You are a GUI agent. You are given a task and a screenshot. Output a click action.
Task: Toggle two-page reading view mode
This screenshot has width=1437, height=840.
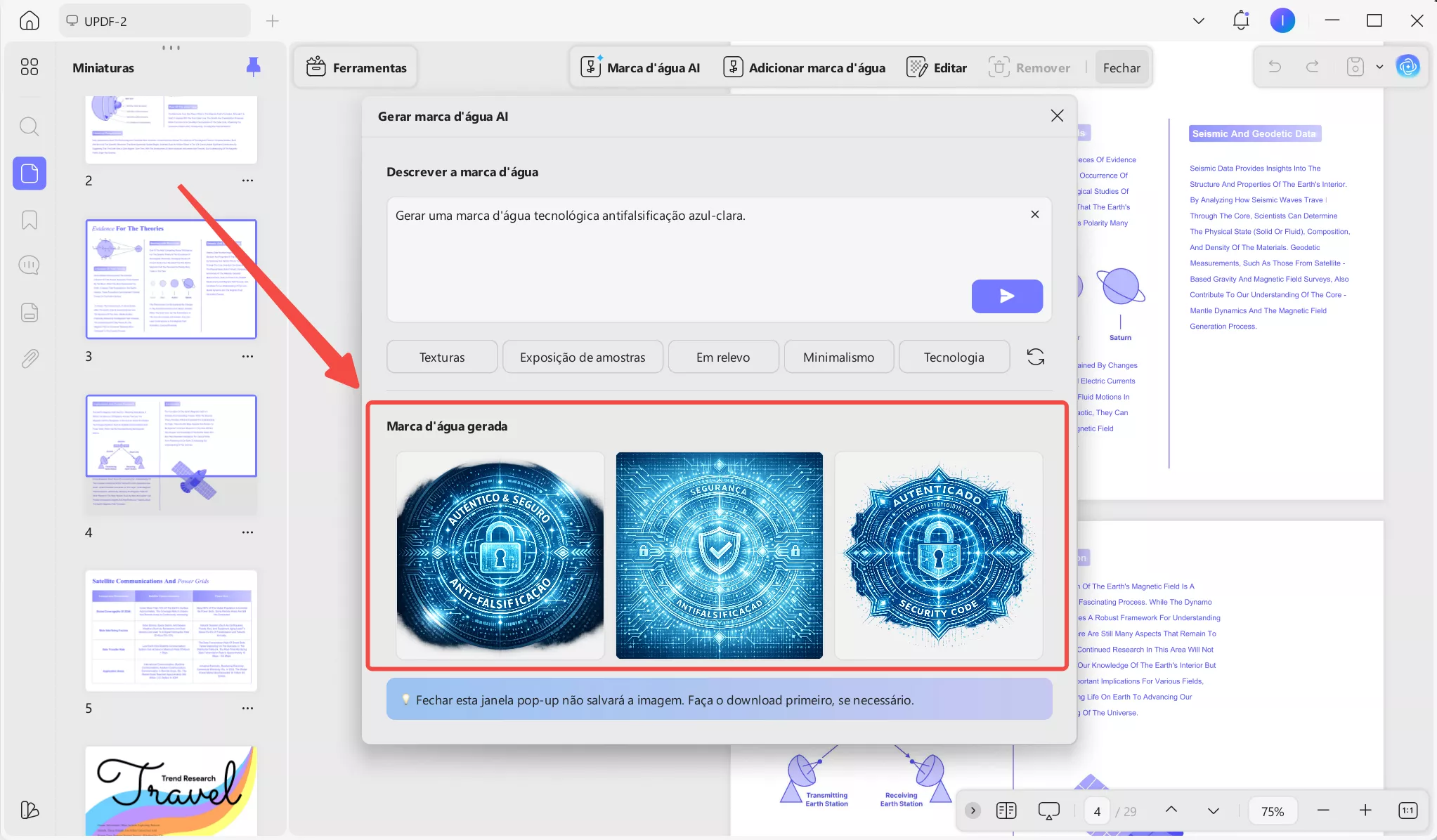click(x=1006, y=811)
